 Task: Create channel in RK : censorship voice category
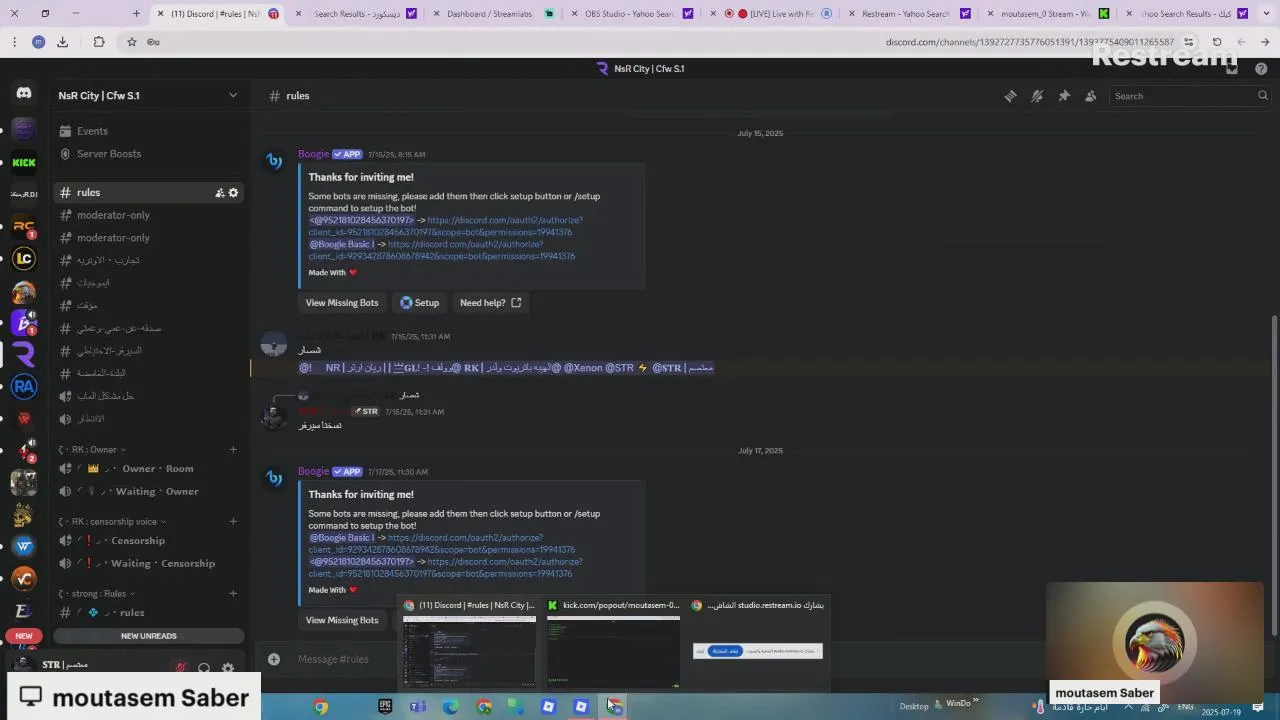coord(233,521)
